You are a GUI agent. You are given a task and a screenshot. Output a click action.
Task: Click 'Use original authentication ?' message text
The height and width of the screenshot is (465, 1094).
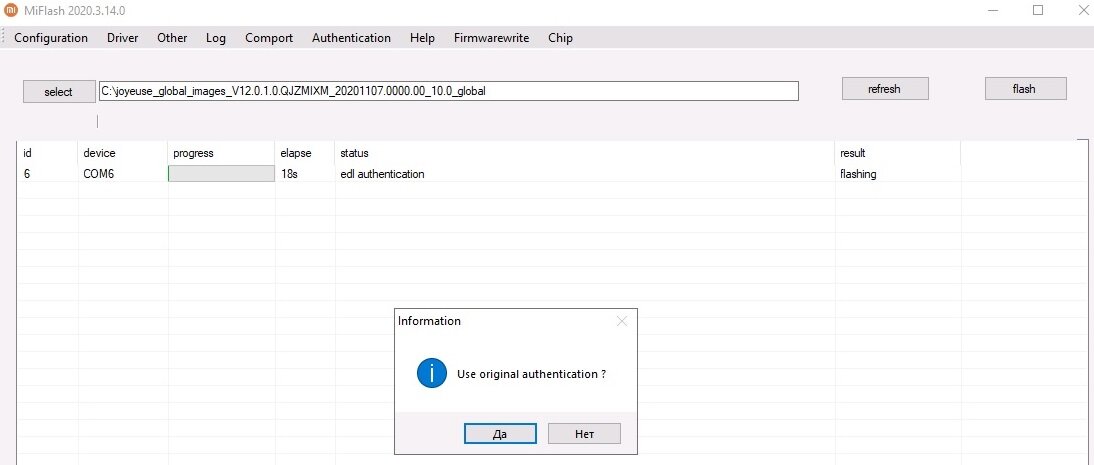tap(532, 374)
